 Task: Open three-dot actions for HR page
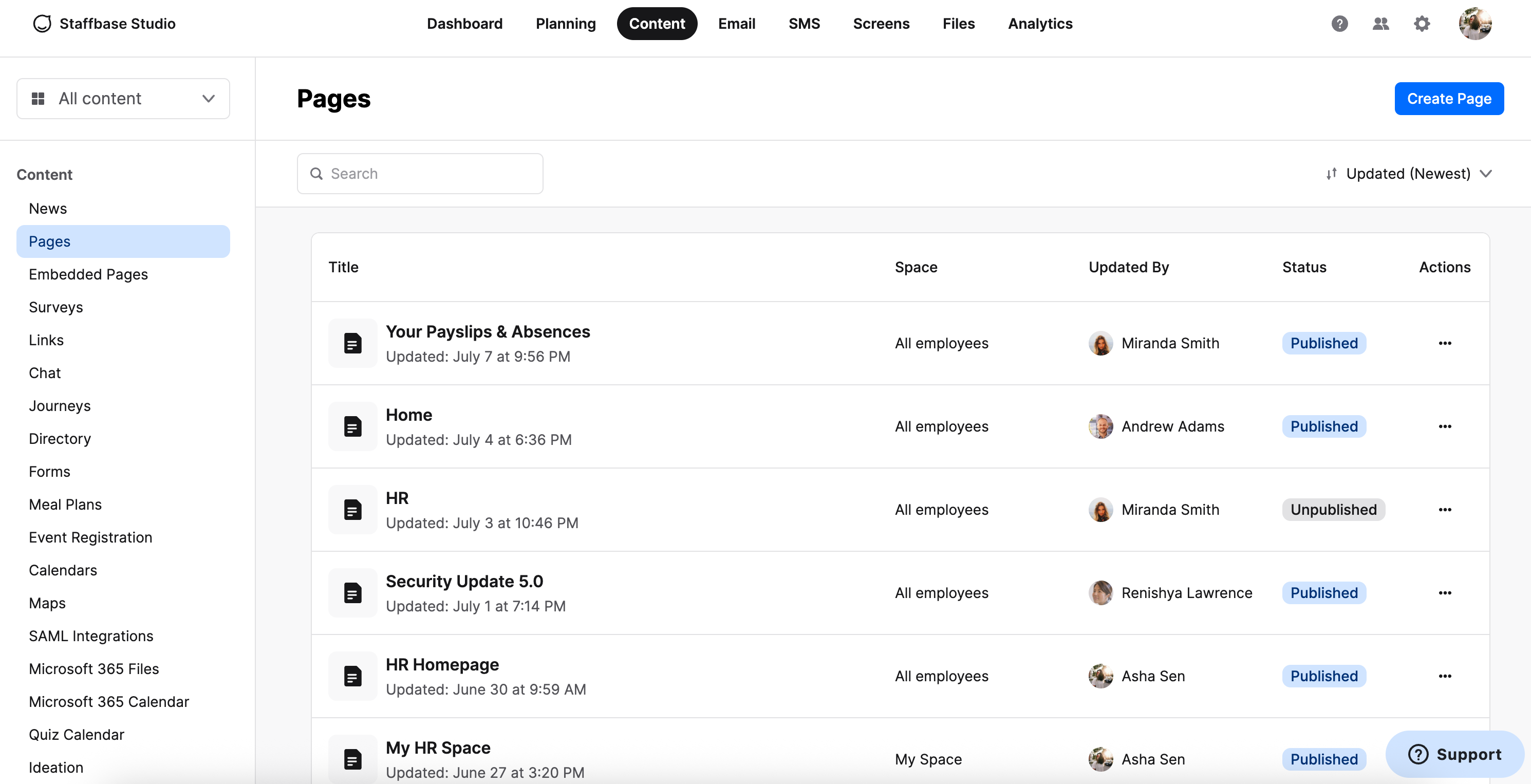pos(1444,509)
